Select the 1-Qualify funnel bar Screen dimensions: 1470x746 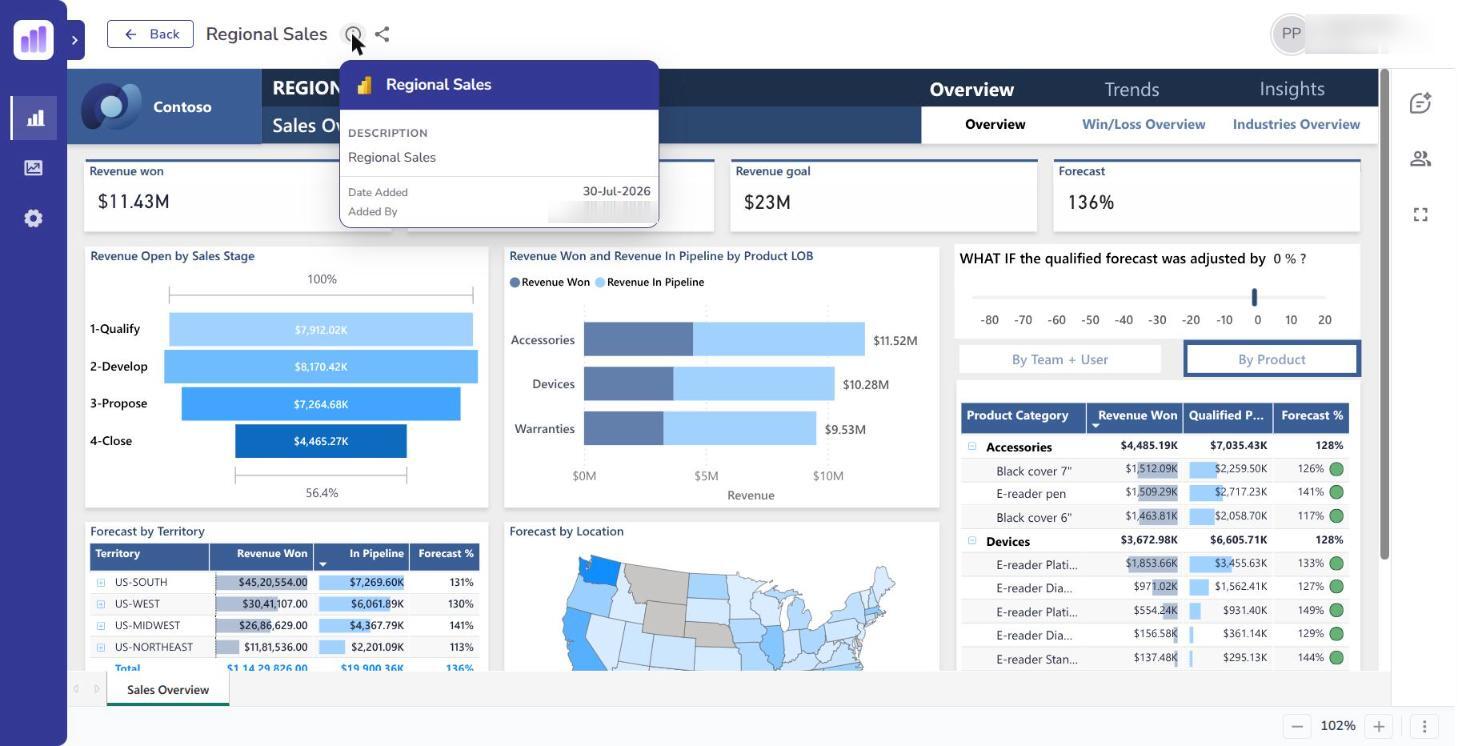[321, 330]
